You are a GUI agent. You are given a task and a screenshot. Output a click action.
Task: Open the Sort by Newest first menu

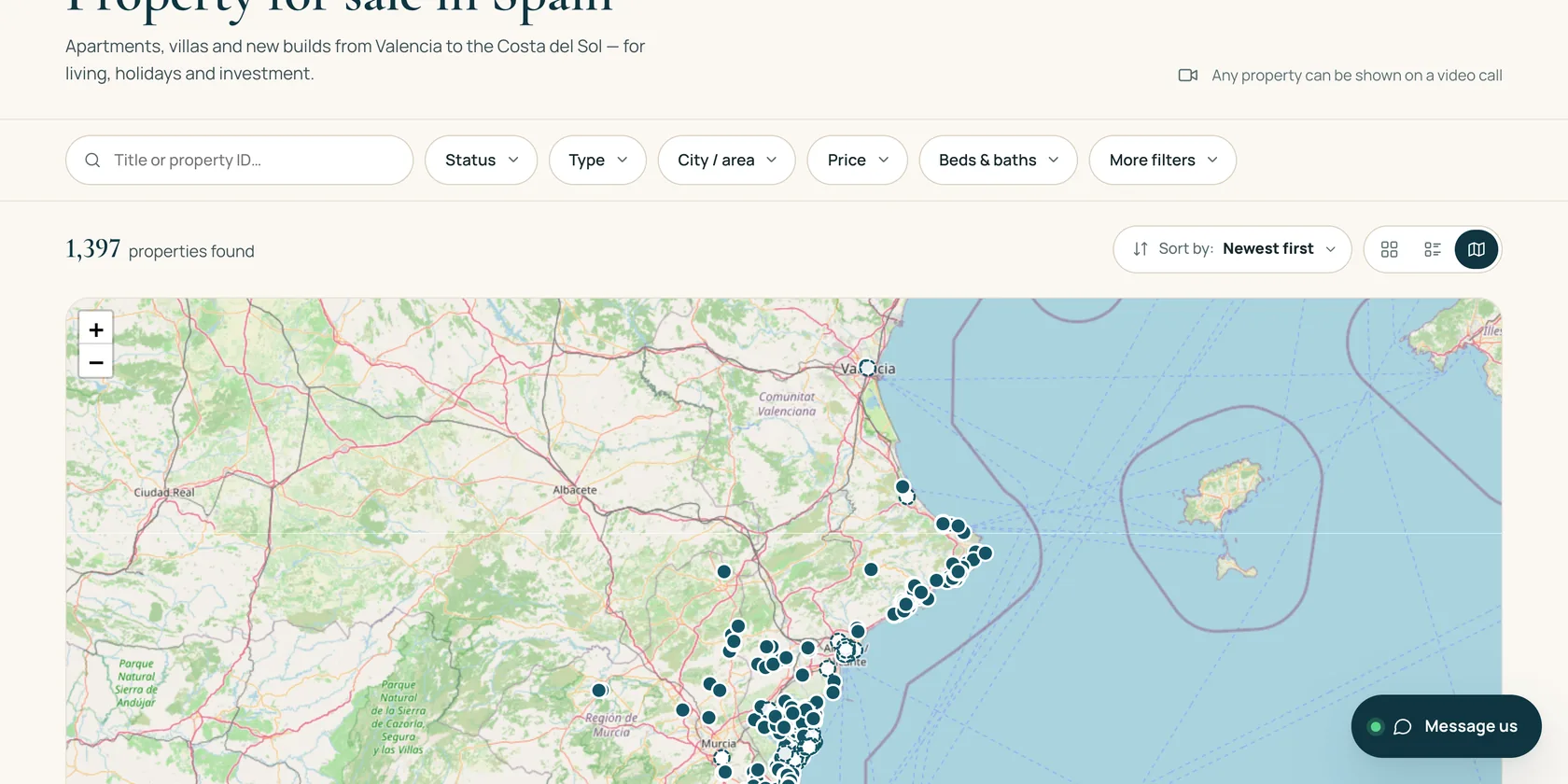[x=1232, y=249]
